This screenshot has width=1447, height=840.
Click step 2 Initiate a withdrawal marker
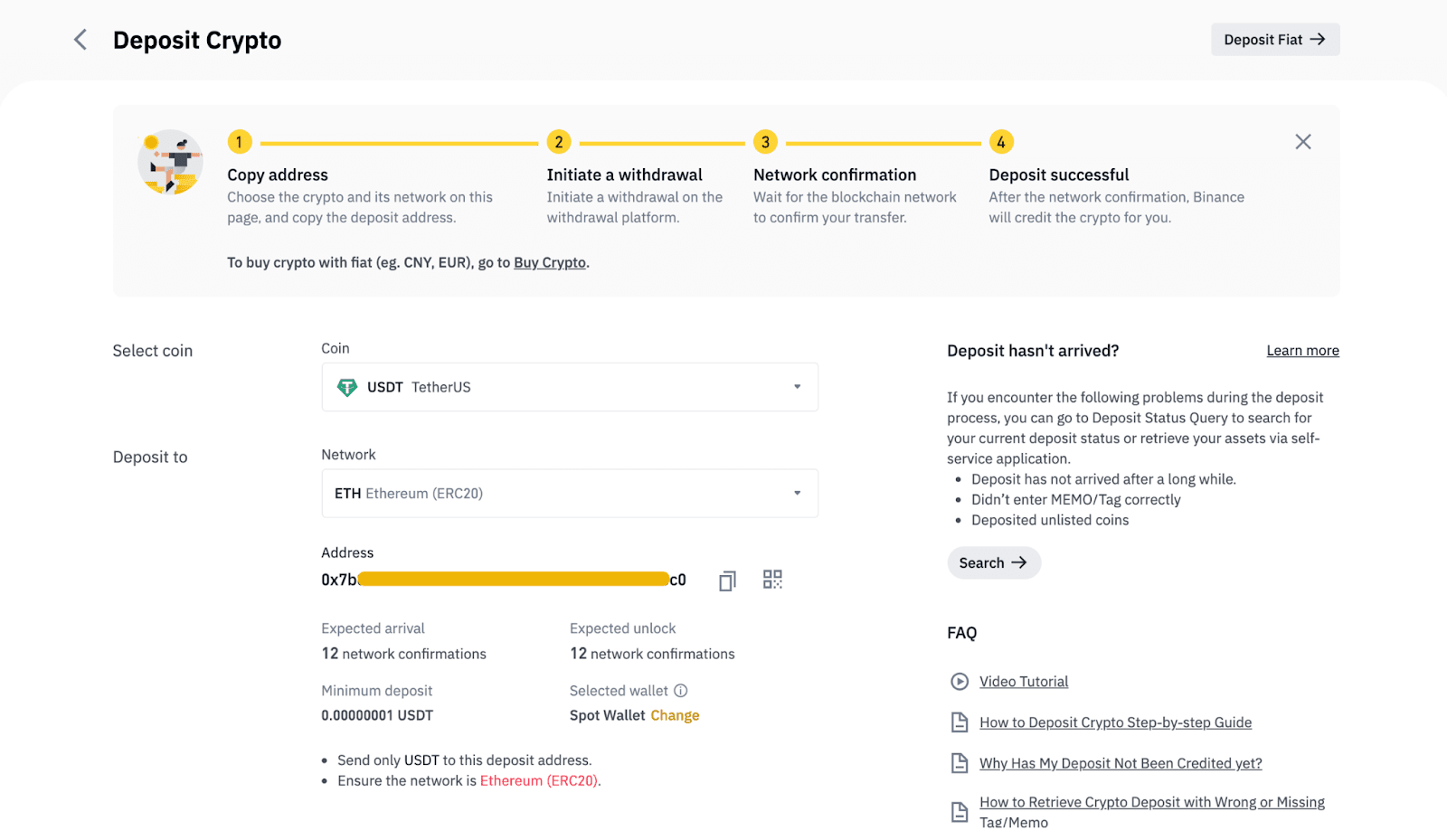click(559, 142)
